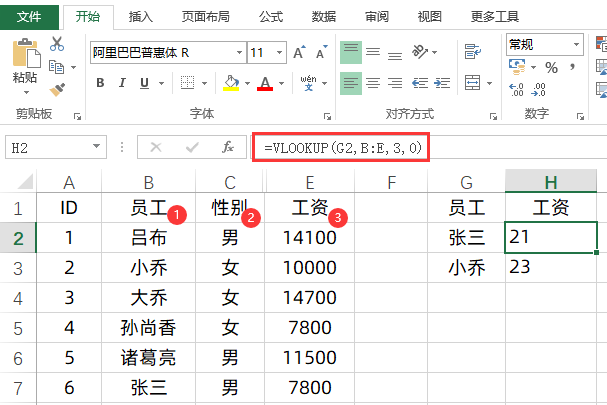Merge and center cells icon
607x405 pixels.
(x=472, y=83)
